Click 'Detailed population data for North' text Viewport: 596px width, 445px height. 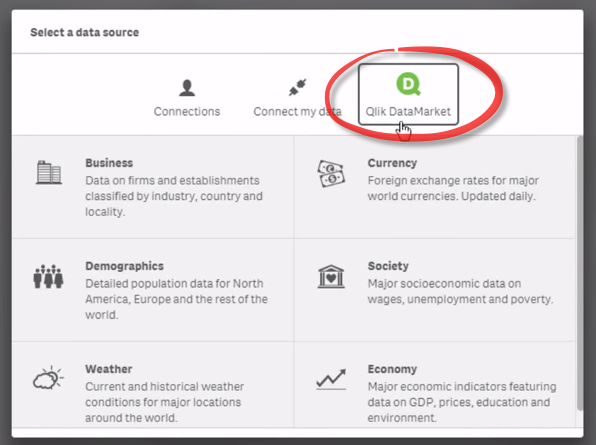click(x=174, y=283)
